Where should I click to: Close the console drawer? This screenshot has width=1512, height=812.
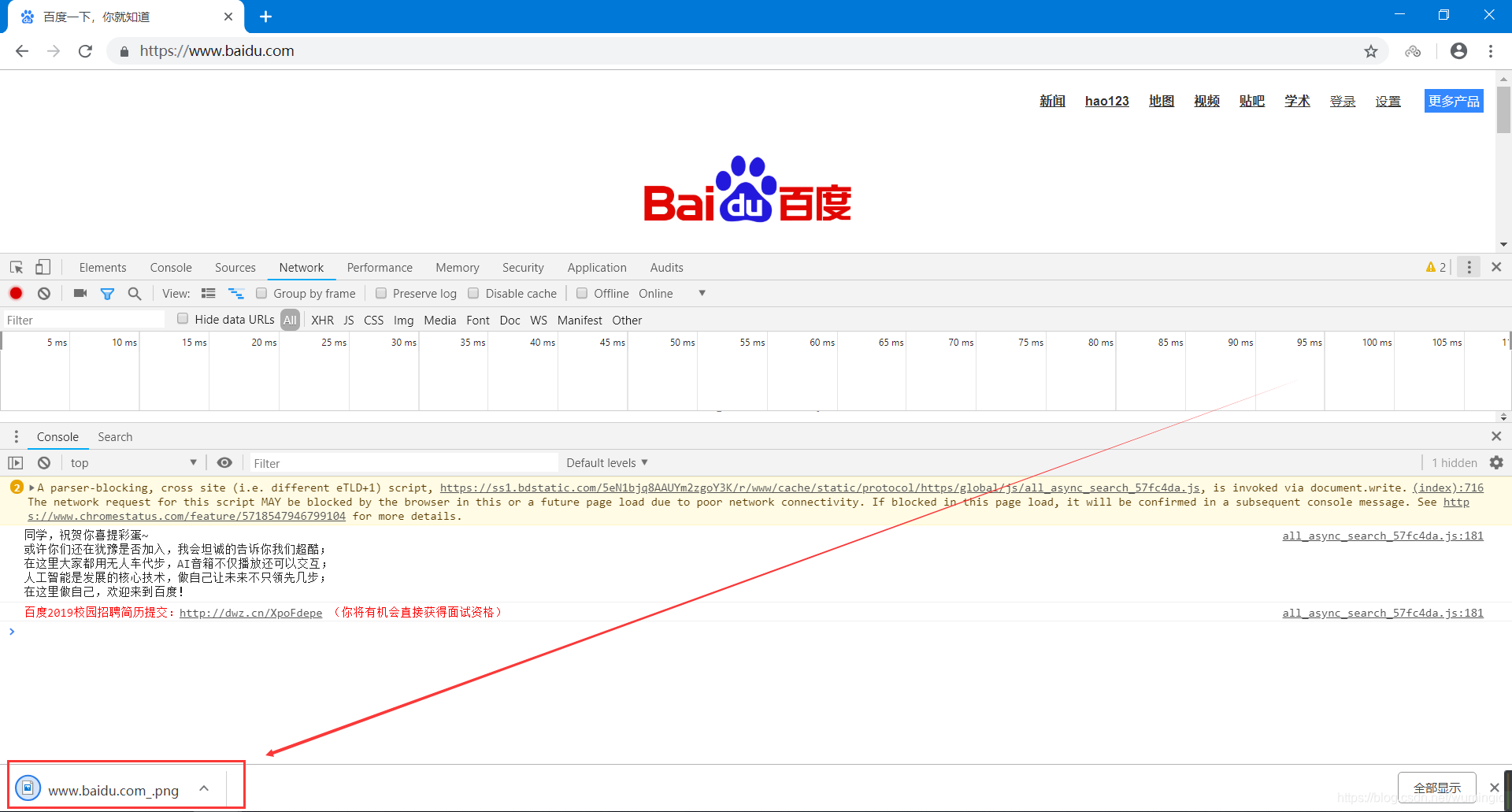pos(1496,436)
